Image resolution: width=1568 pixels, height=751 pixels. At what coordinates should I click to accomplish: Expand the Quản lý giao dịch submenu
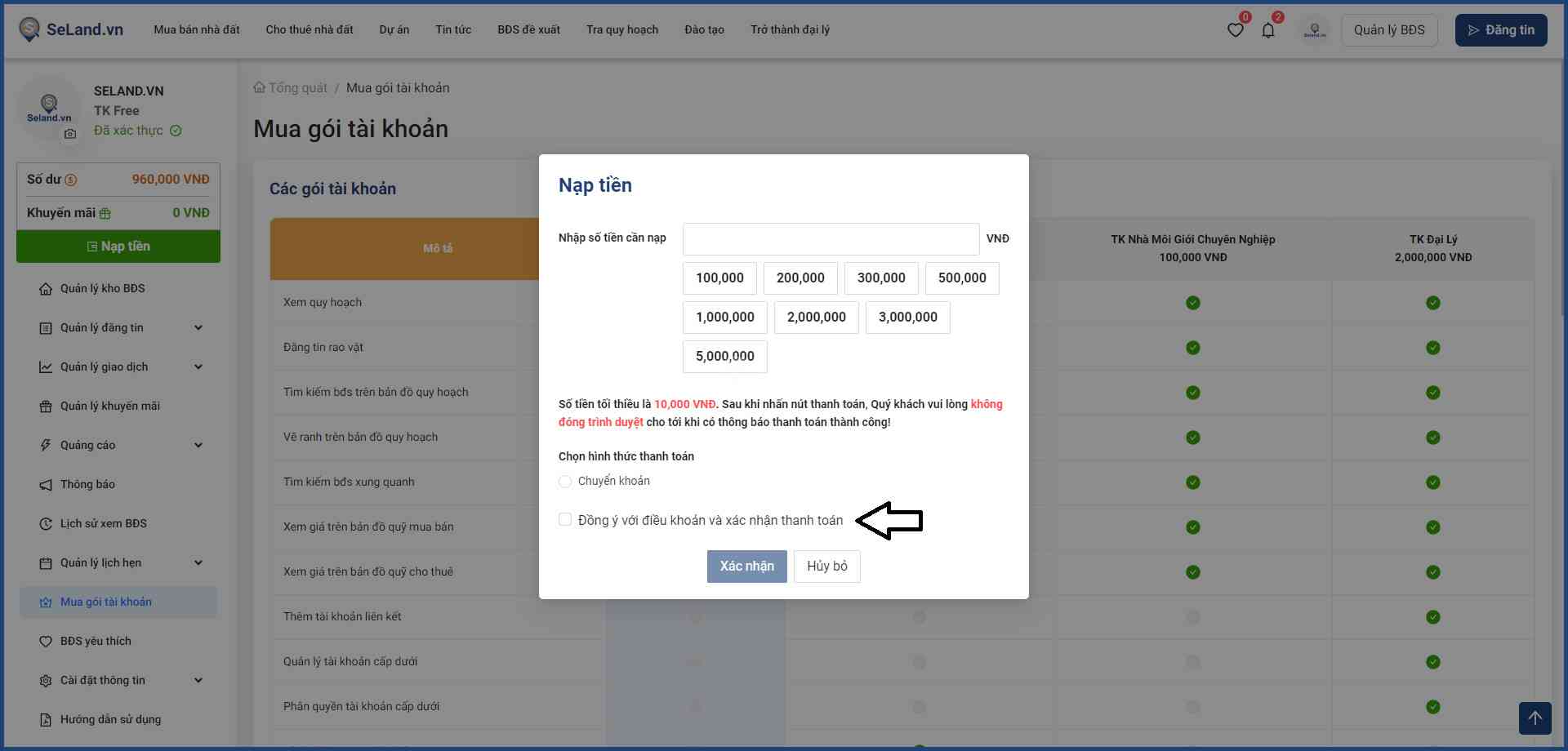click(x=198, y=367)
